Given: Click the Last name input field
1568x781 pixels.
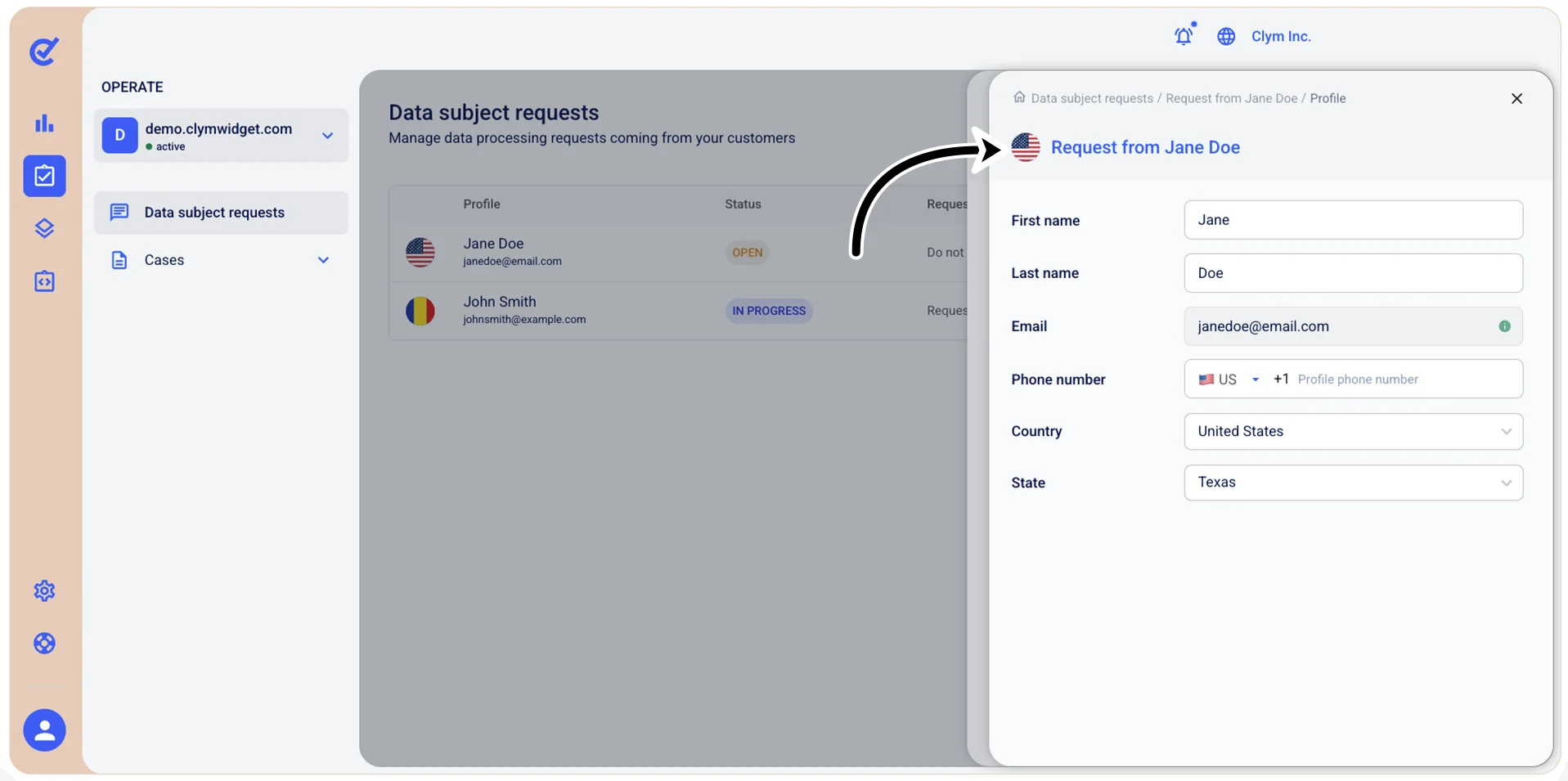Looking at the screenshot, I should click(1353, 273).
